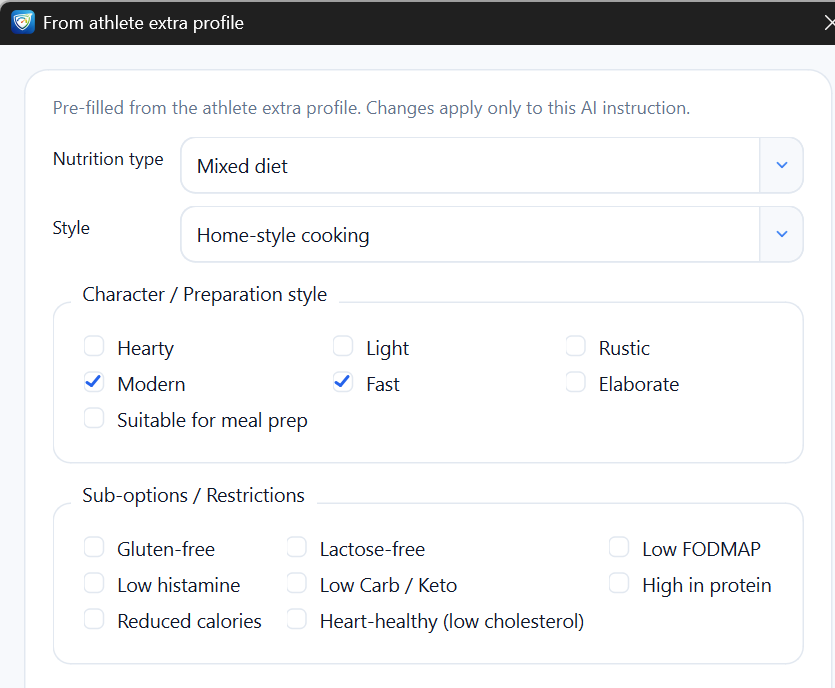The height and width of the screenshot is (688, 835).
Task: Click the shield app icon in title bar
Action: point(23,22)
